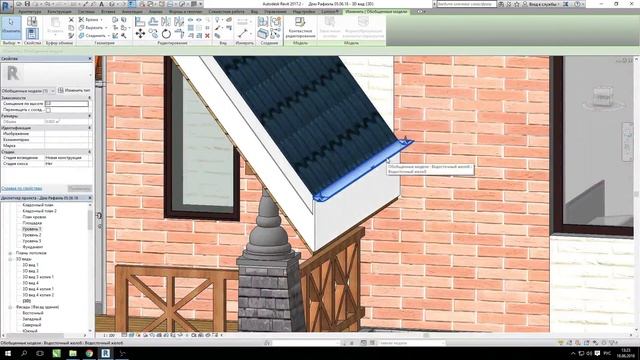Collapse the Стадии property group
The width and height of the screenshot is (640, 360).
pyautogui.click(x=89, y=151)
